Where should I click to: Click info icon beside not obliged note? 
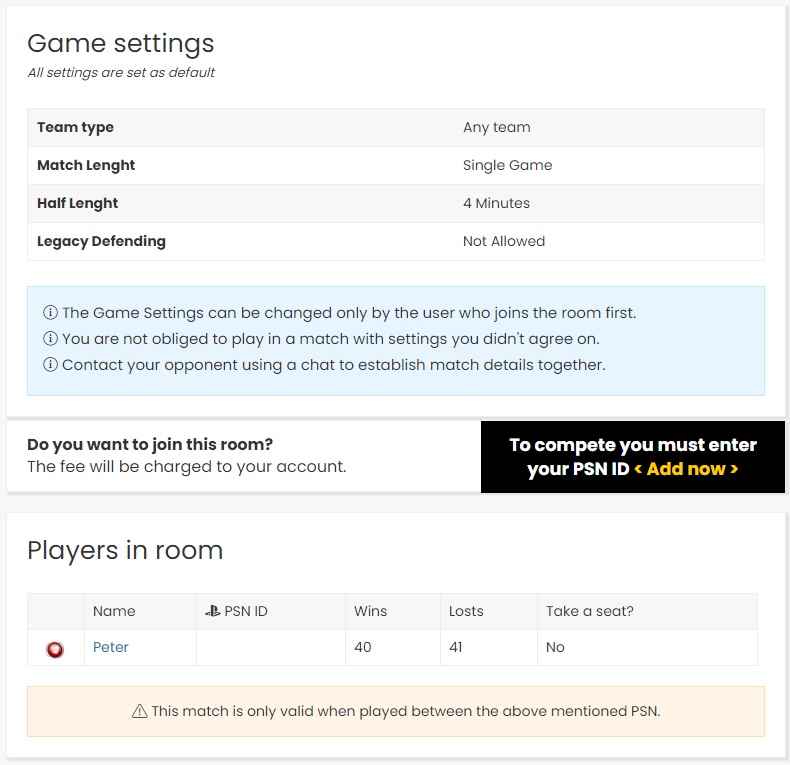pyautogui.click(x=50, y=338)
